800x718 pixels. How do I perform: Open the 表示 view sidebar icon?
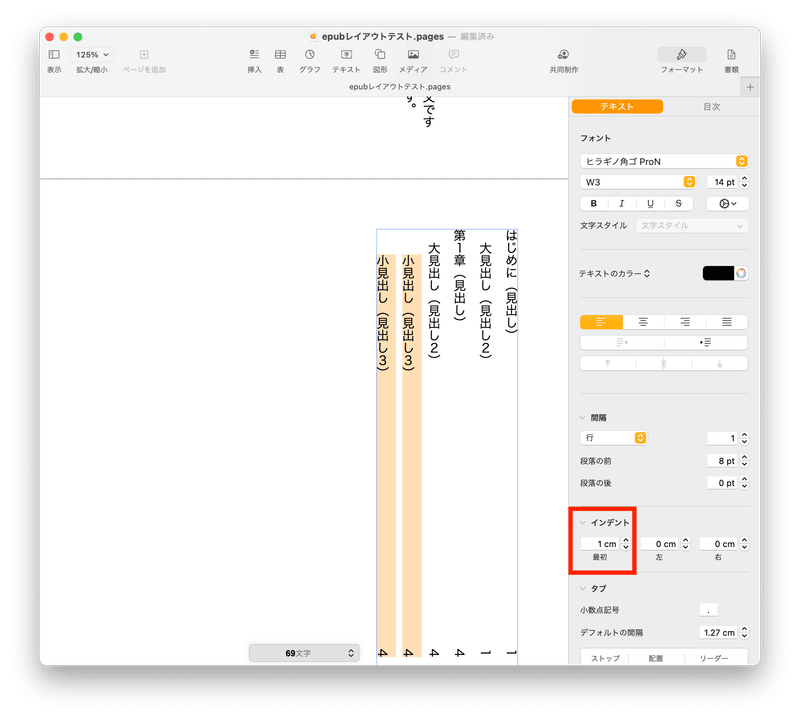(x=54, y=55)
